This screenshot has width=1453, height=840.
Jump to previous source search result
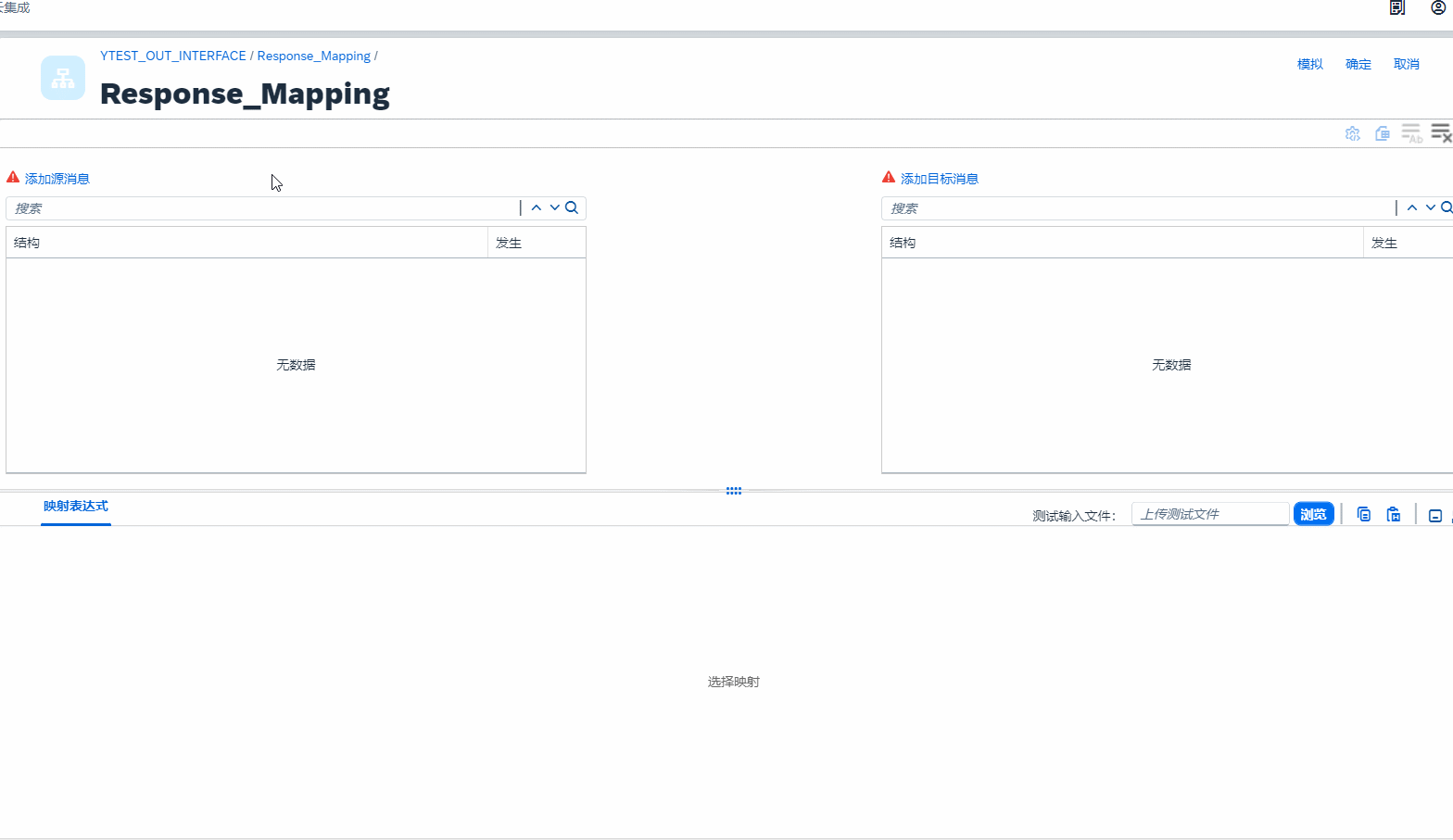(536, 208)
